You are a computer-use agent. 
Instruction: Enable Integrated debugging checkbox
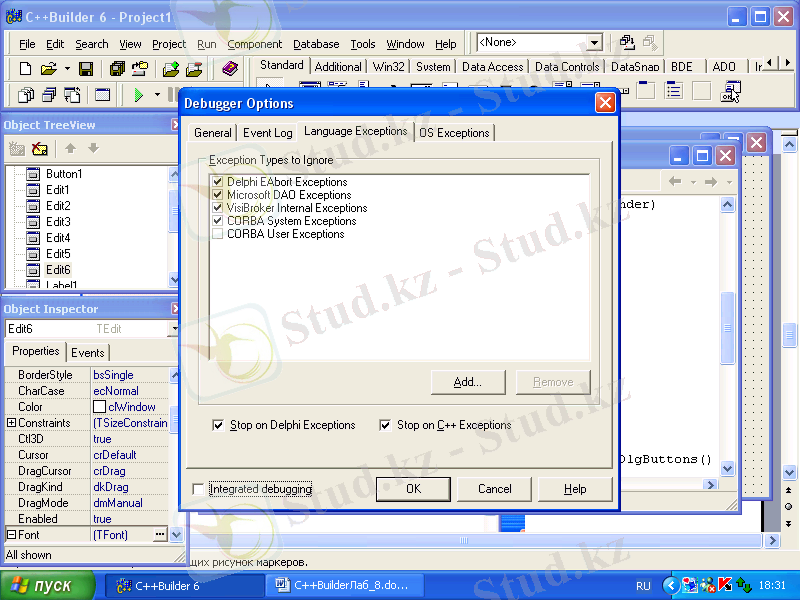pyautogui.click(x=198, y=489)
